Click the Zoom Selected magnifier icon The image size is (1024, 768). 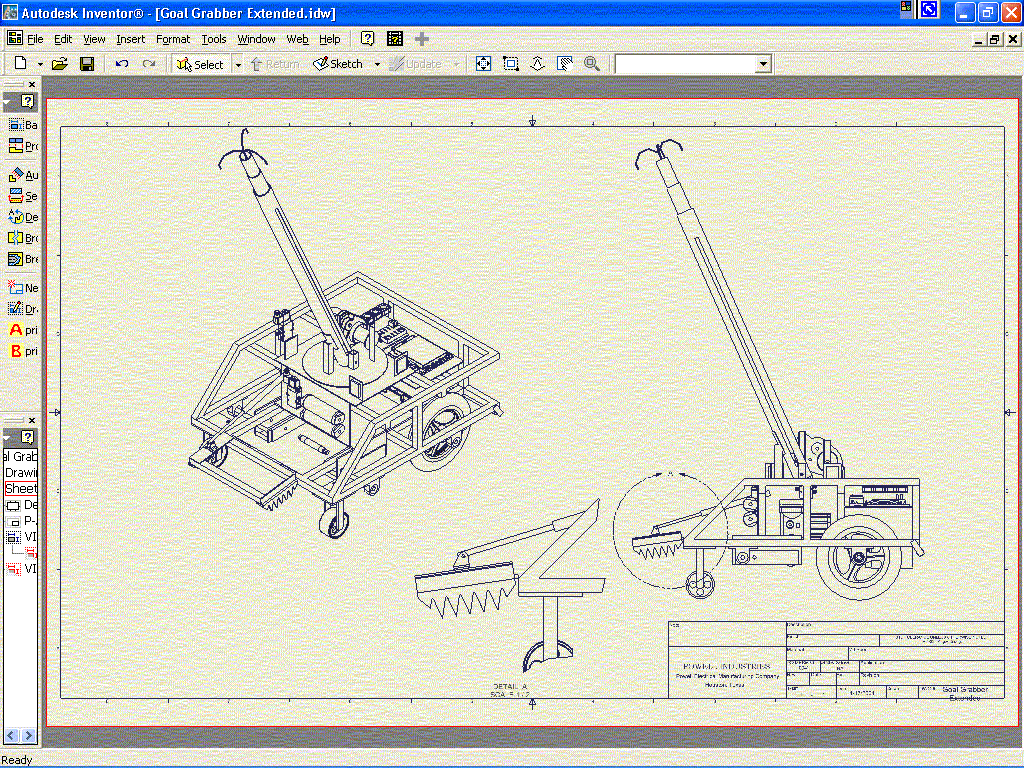point(592,63)
